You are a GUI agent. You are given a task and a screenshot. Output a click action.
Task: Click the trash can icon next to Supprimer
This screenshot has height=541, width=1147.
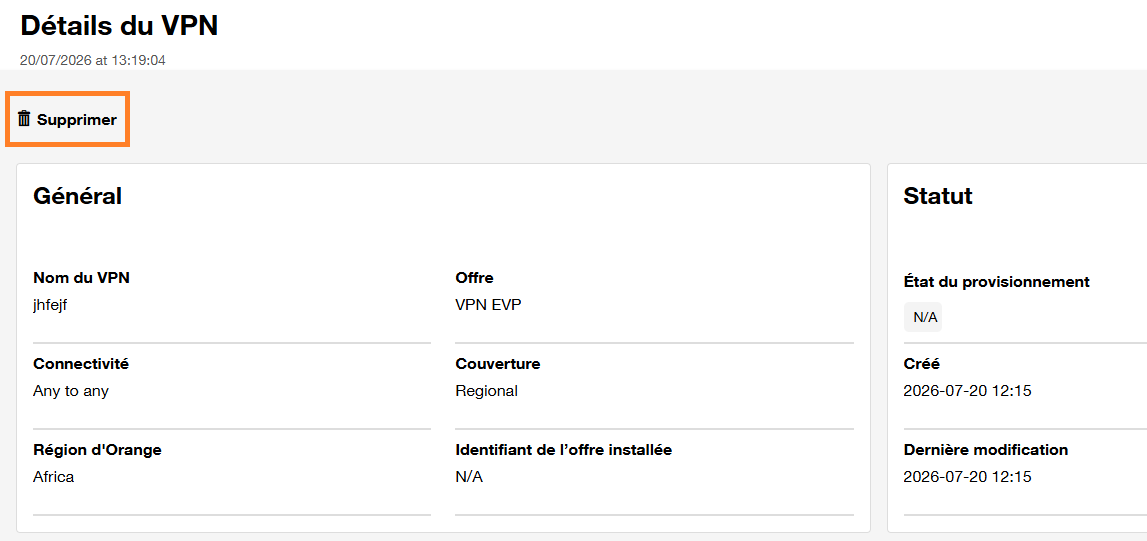[x=25, y=118]
